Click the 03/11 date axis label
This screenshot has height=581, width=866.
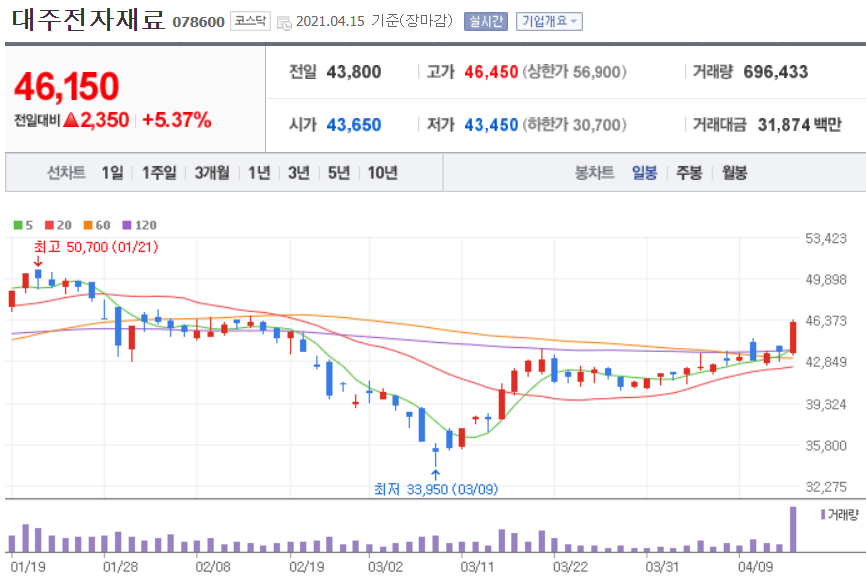point(477,567)
